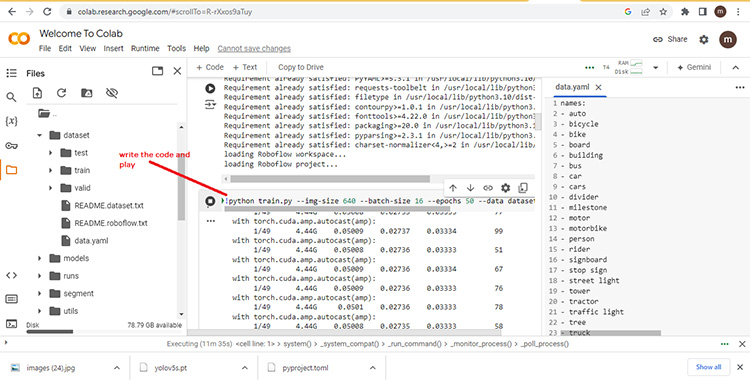Mirror cell in tab
Viewport: 750px width, 382px height.
pyautogui.click(x=523, y=188)
